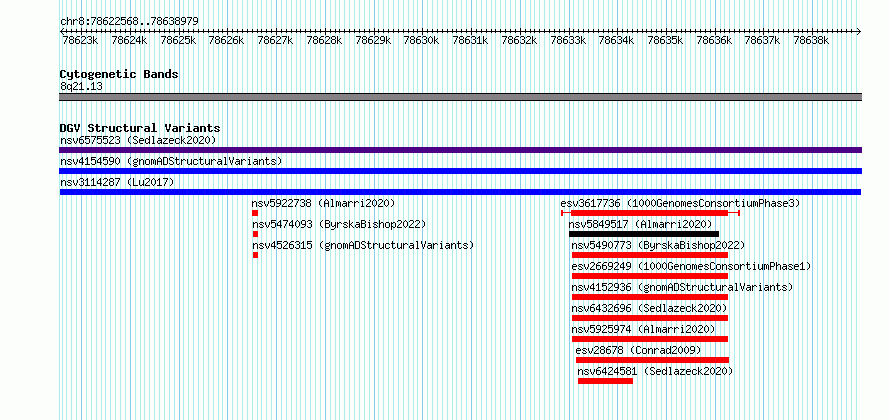This screenshot has width=890, height=420.
Task: Open nsv5490773 (ByrskaBishop2022) label
Action: coord(658,245)
